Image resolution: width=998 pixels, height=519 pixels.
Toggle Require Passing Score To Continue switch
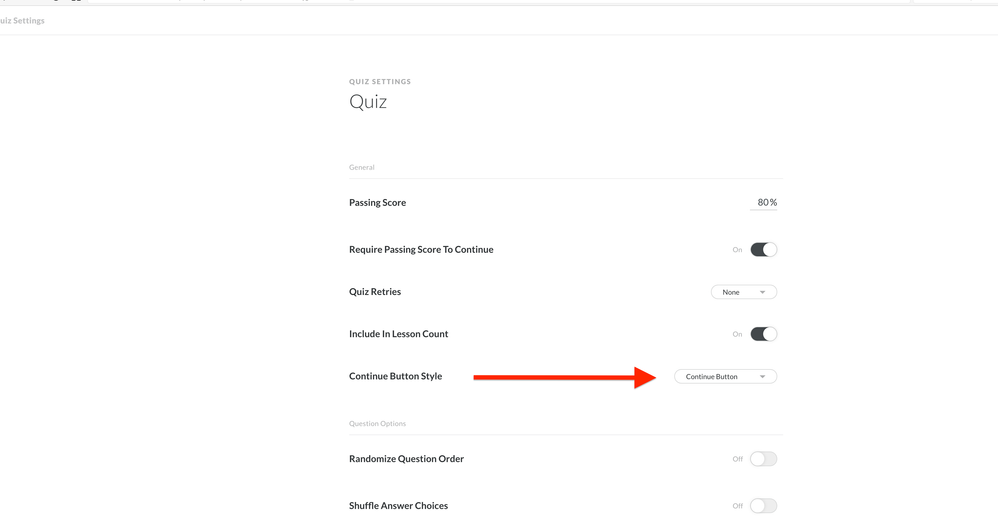(x=763, y=250)
